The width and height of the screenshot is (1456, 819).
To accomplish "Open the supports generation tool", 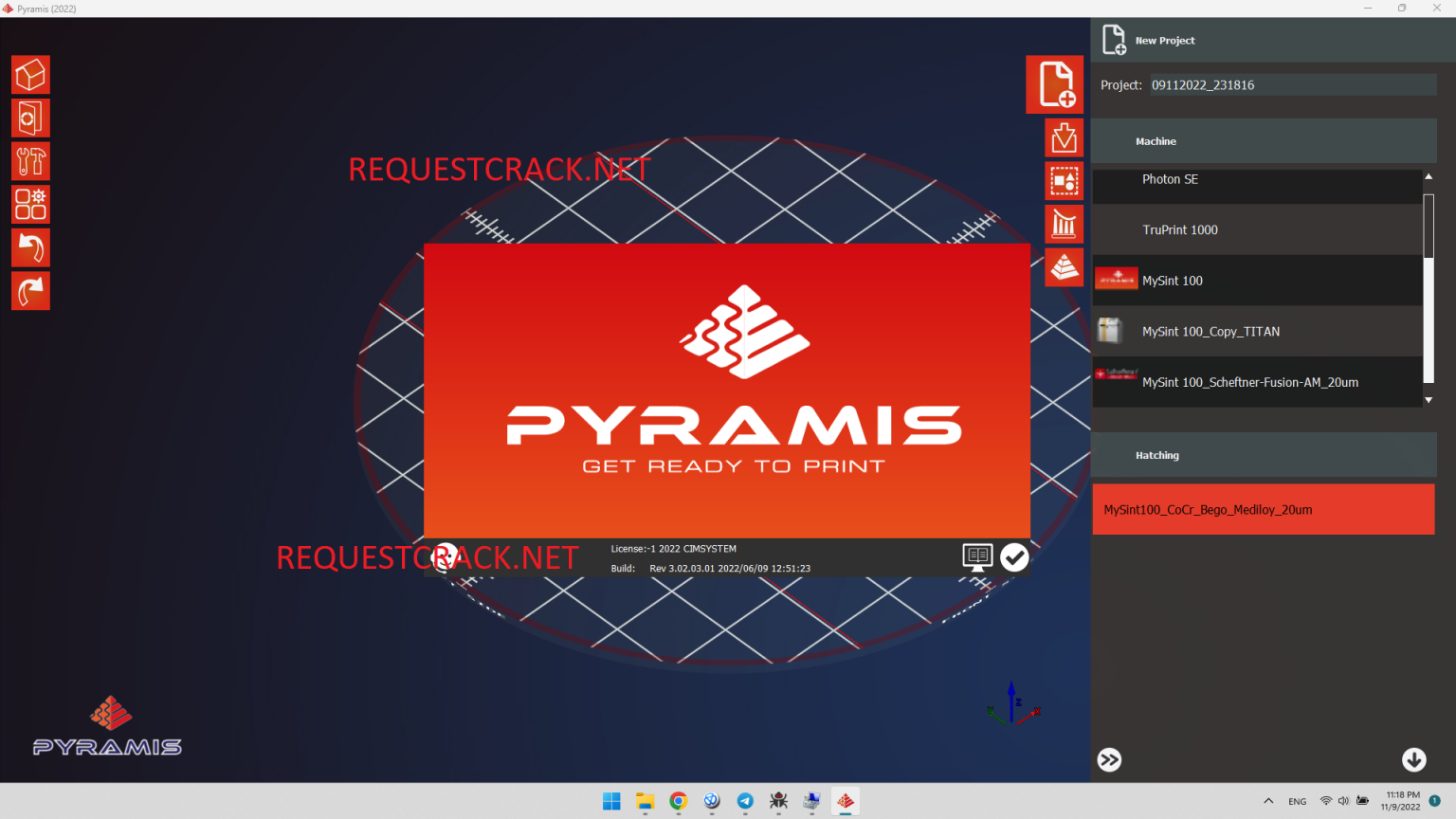I will coord(1064,223).
